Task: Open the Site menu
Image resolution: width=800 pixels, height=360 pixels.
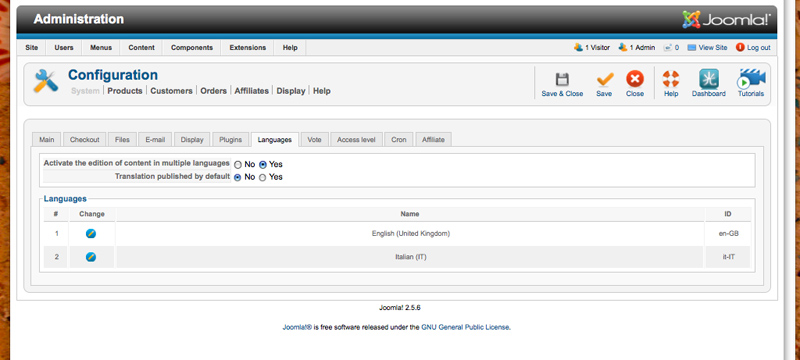Action: point(32,47)
